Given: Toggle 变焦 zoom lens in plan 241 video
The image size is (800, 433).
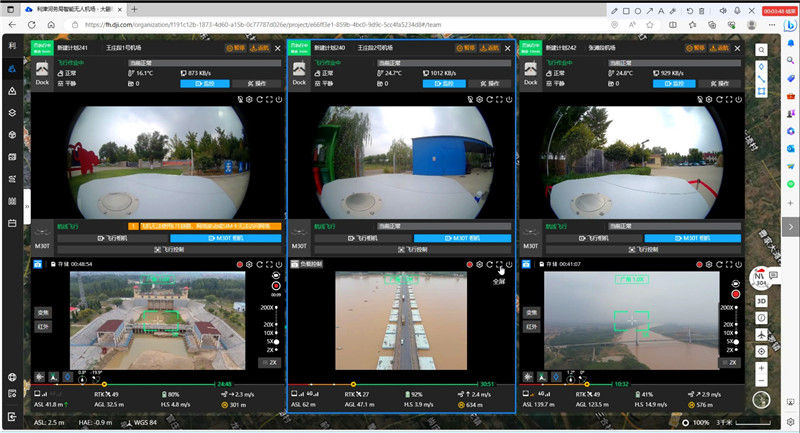Looking at the screenshot, I should pyautogui.click(x=43, y=312).
